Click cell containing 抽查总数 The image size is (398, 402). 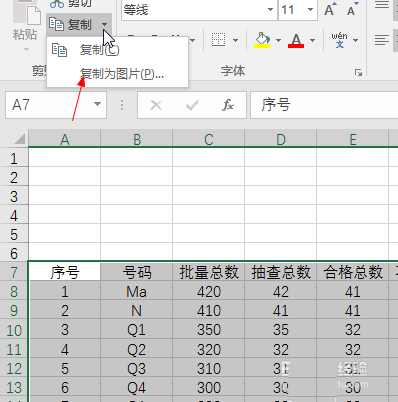tap(281, 272)
